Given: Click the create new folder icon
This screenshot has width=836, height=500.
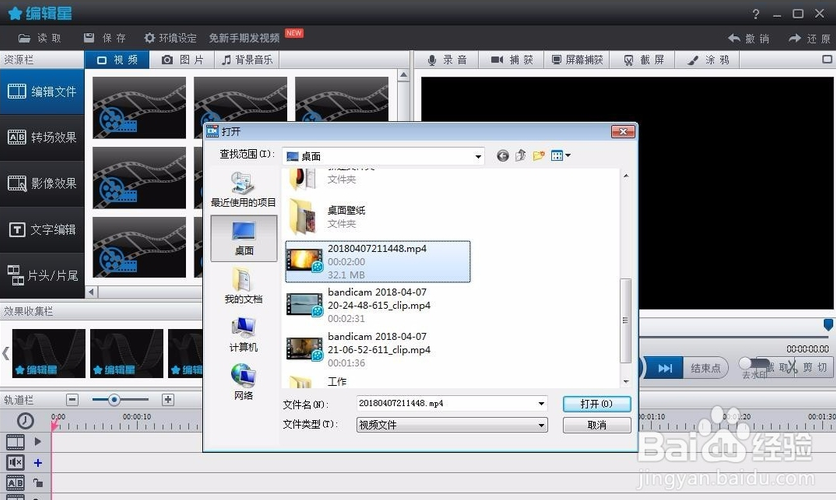Looking at the screenshot, I should (x=538, y=156).
